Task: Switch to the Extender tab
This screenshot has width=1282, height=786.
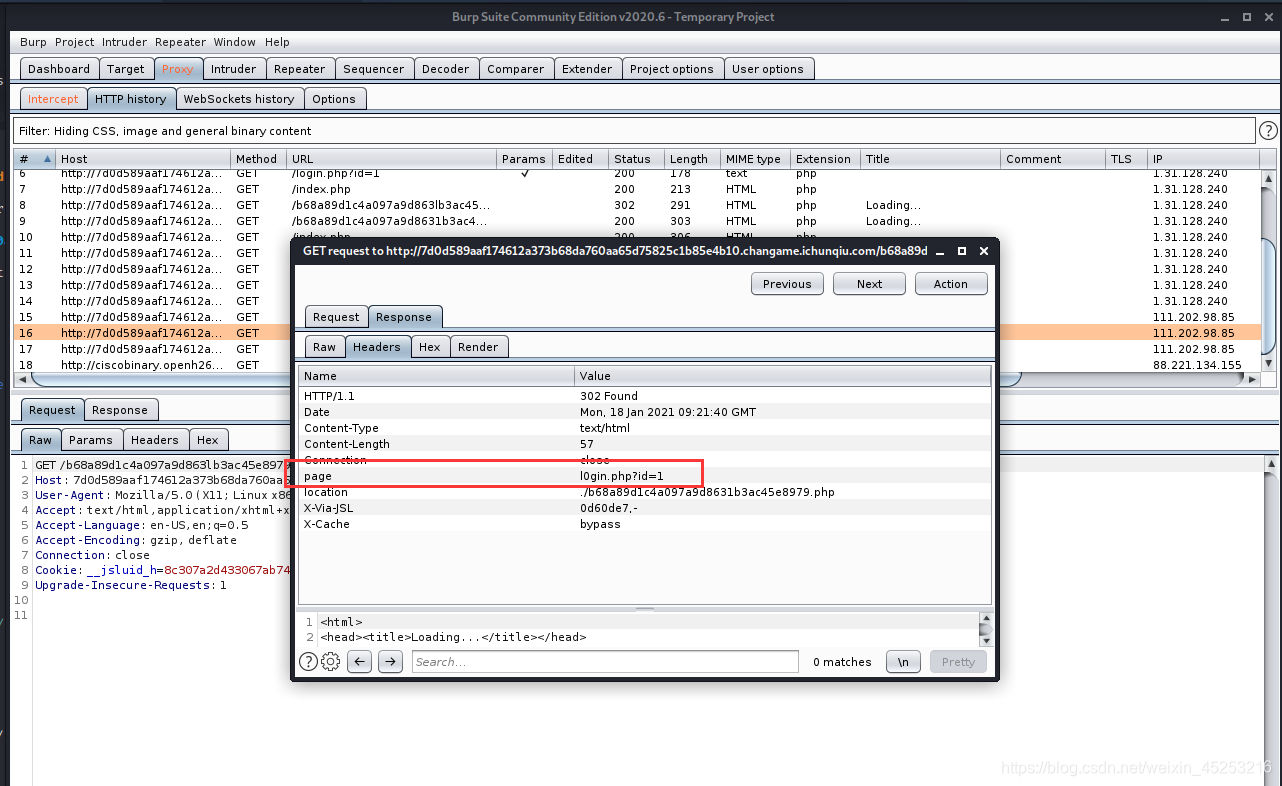Action: click(587, 69)
